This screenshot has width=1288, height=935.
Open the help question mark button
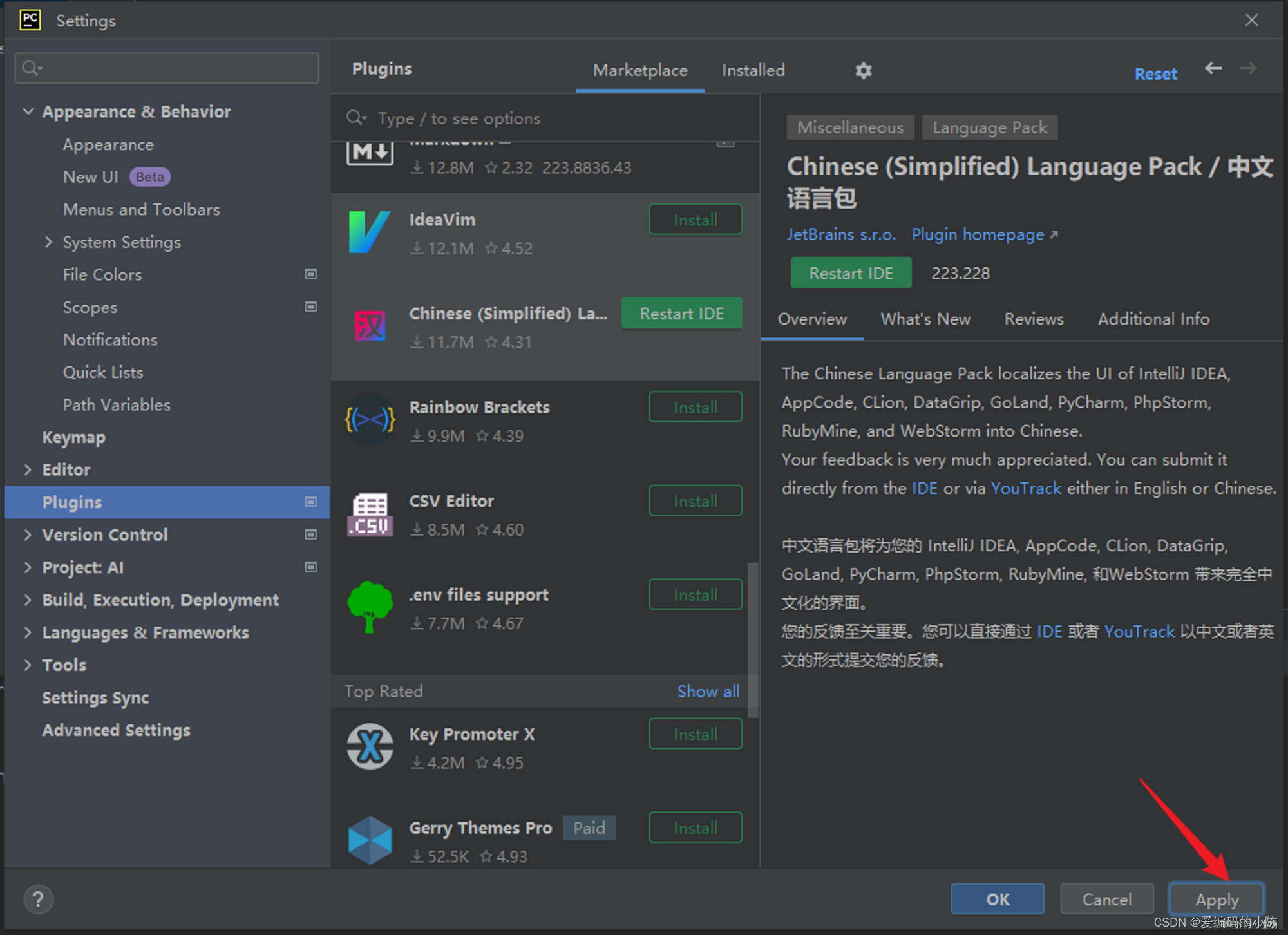click(x=38, y=899)
